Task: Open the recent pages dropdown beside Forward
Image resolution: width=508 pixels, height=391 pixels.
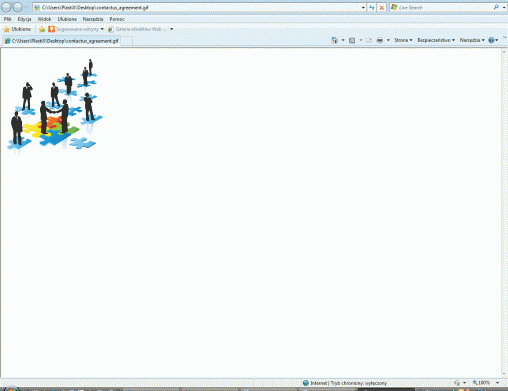Action: (x=26, y=7)
